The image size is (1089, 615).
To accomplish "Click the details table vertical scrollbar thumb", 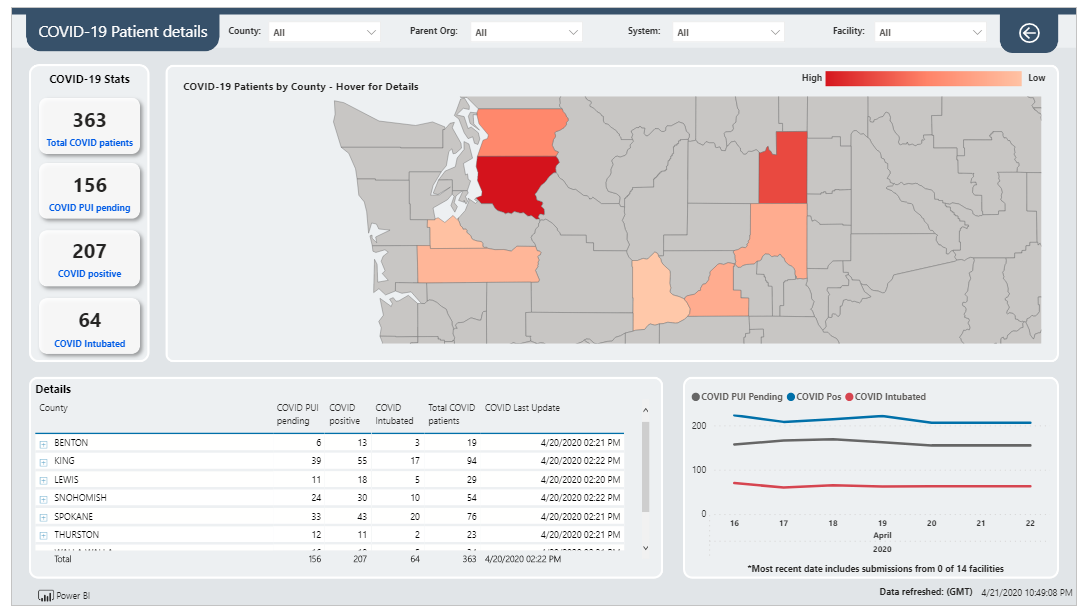I will 645,466.
